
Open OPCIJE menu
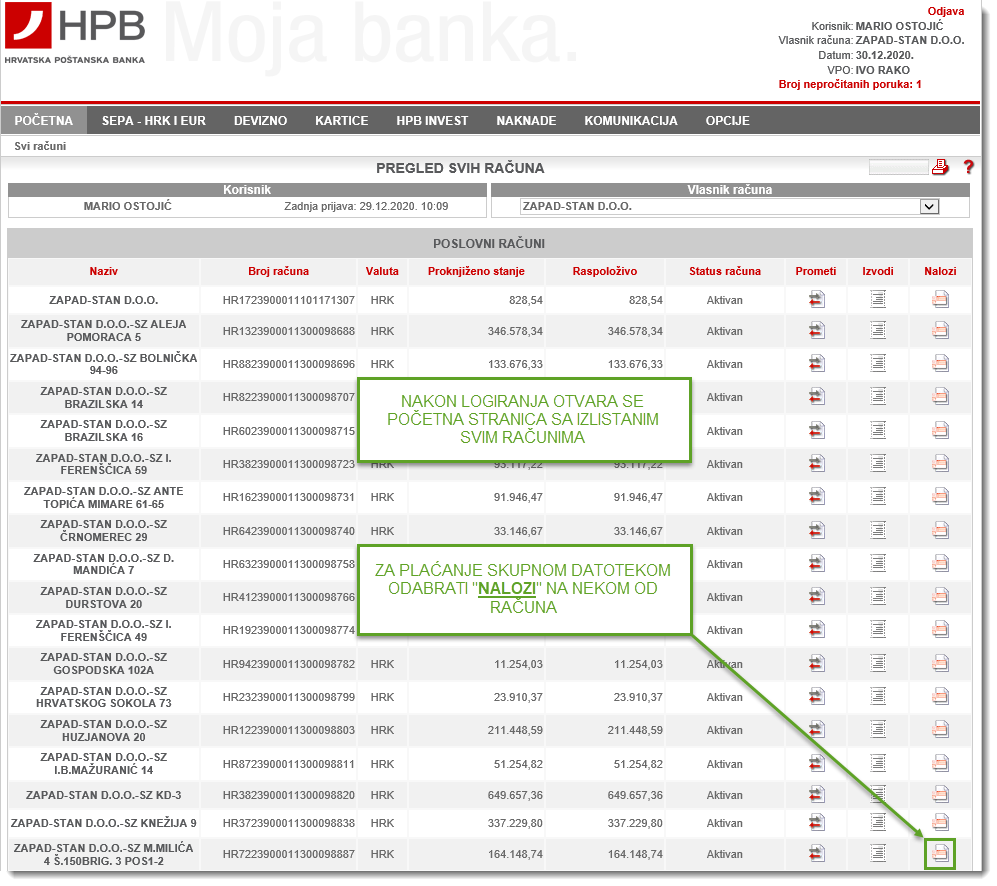click(727, 120)
